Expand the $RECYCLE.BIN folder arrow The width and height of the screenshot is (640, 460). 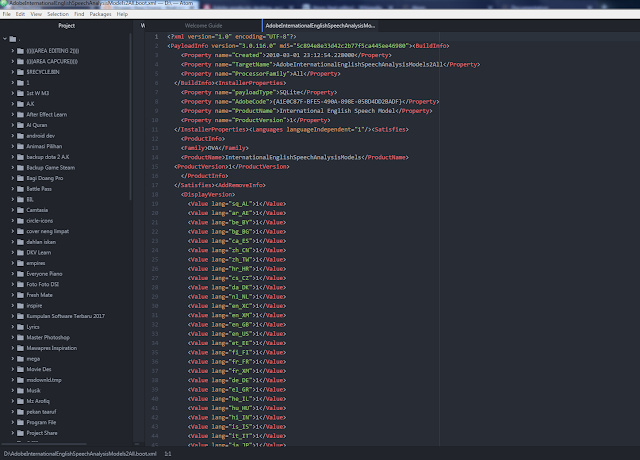coord(13,72)
